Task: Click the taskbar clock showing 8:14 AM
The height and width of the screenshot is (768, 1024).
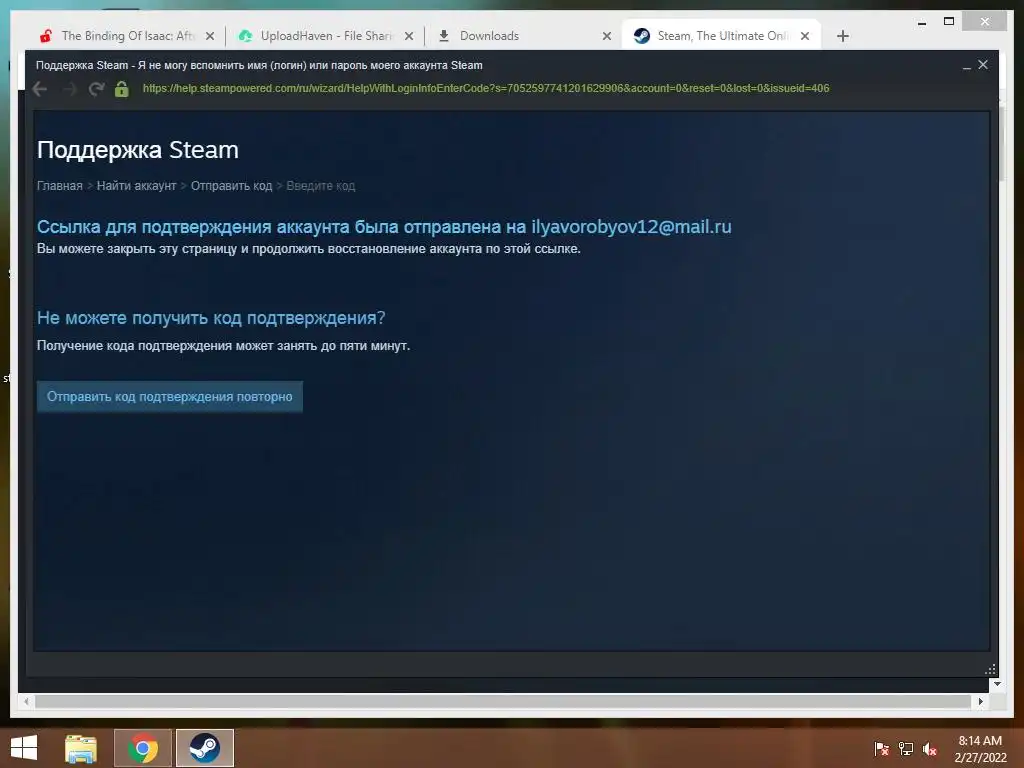Action: (x=980, y=748)
